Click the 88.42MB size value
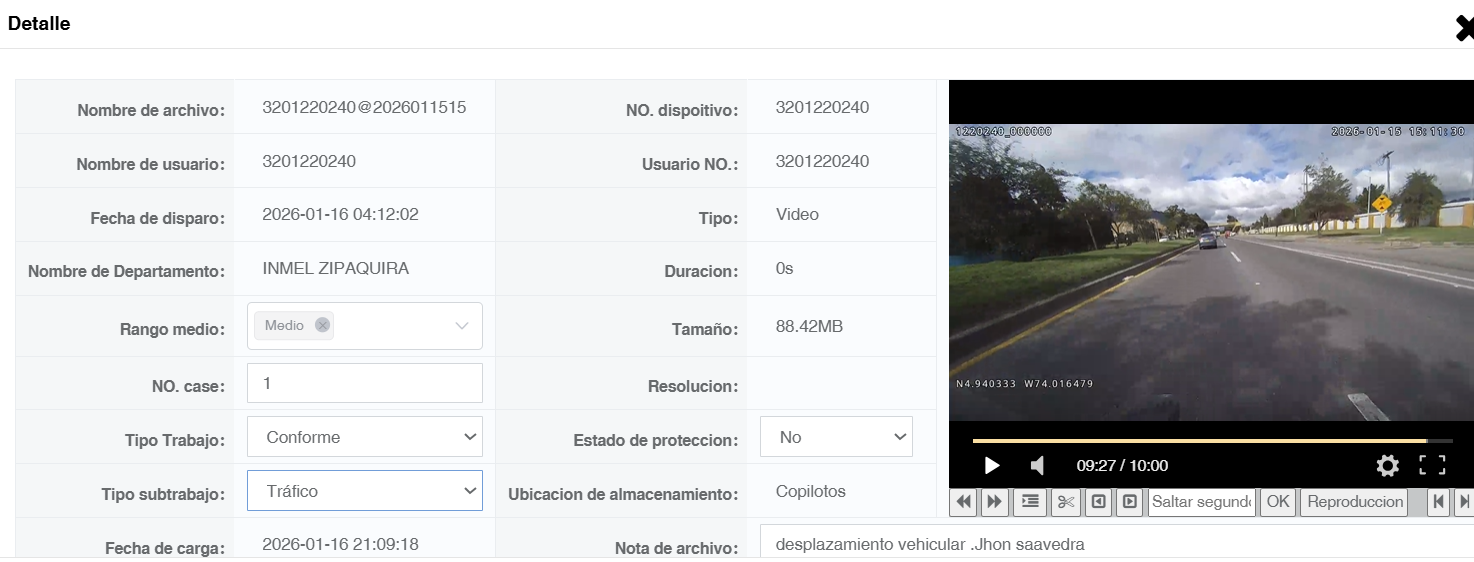 [x=809, y=326]
